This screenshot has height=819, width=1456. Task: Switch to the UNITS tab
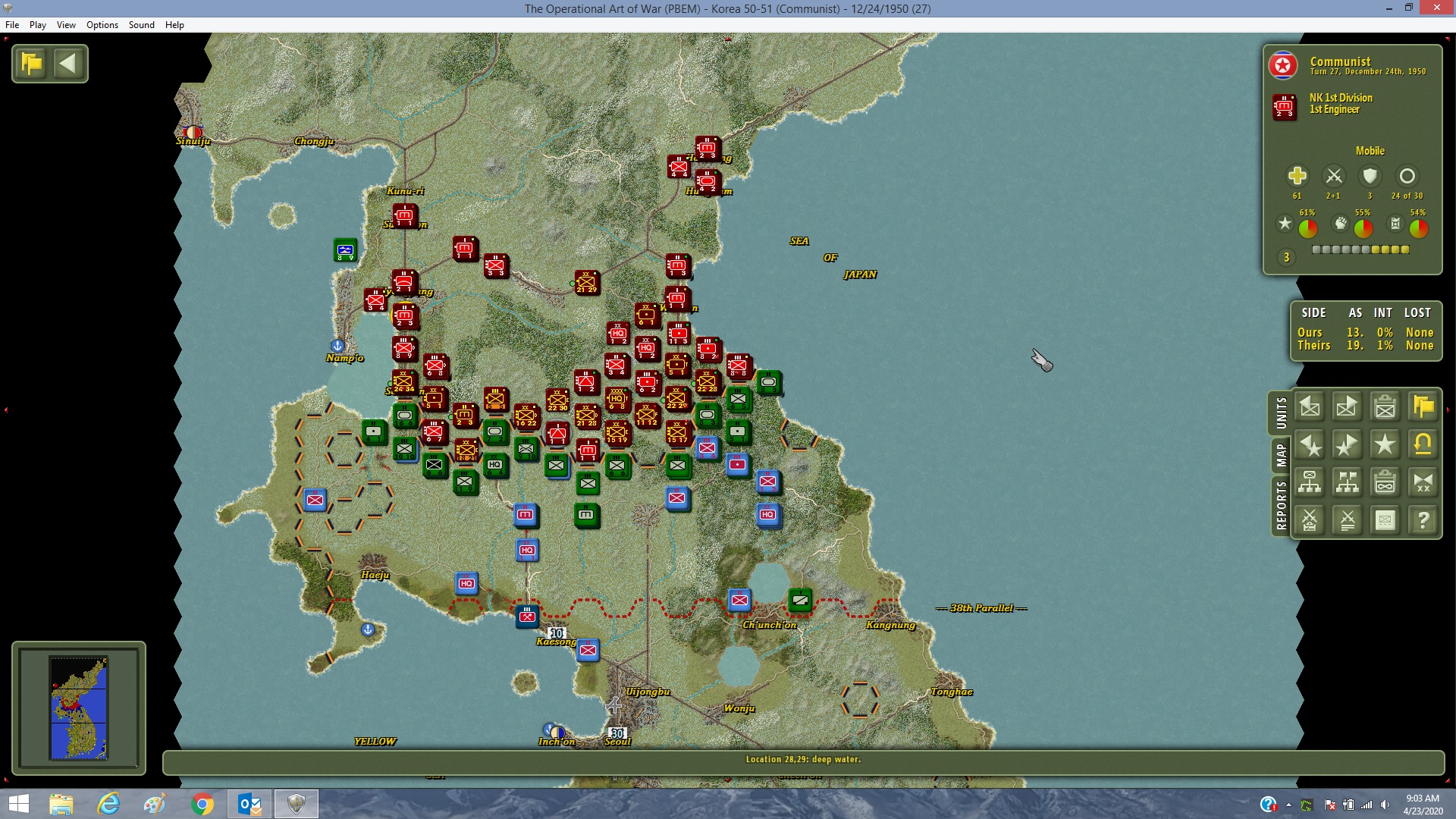[1281, 413]
